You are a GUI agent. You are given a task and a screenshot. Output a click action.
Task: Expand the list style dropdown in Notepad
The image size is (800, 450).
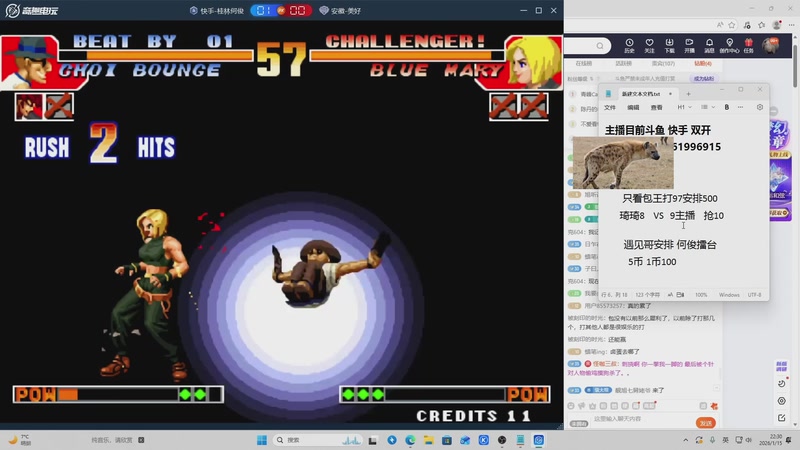tap(708, 107)
